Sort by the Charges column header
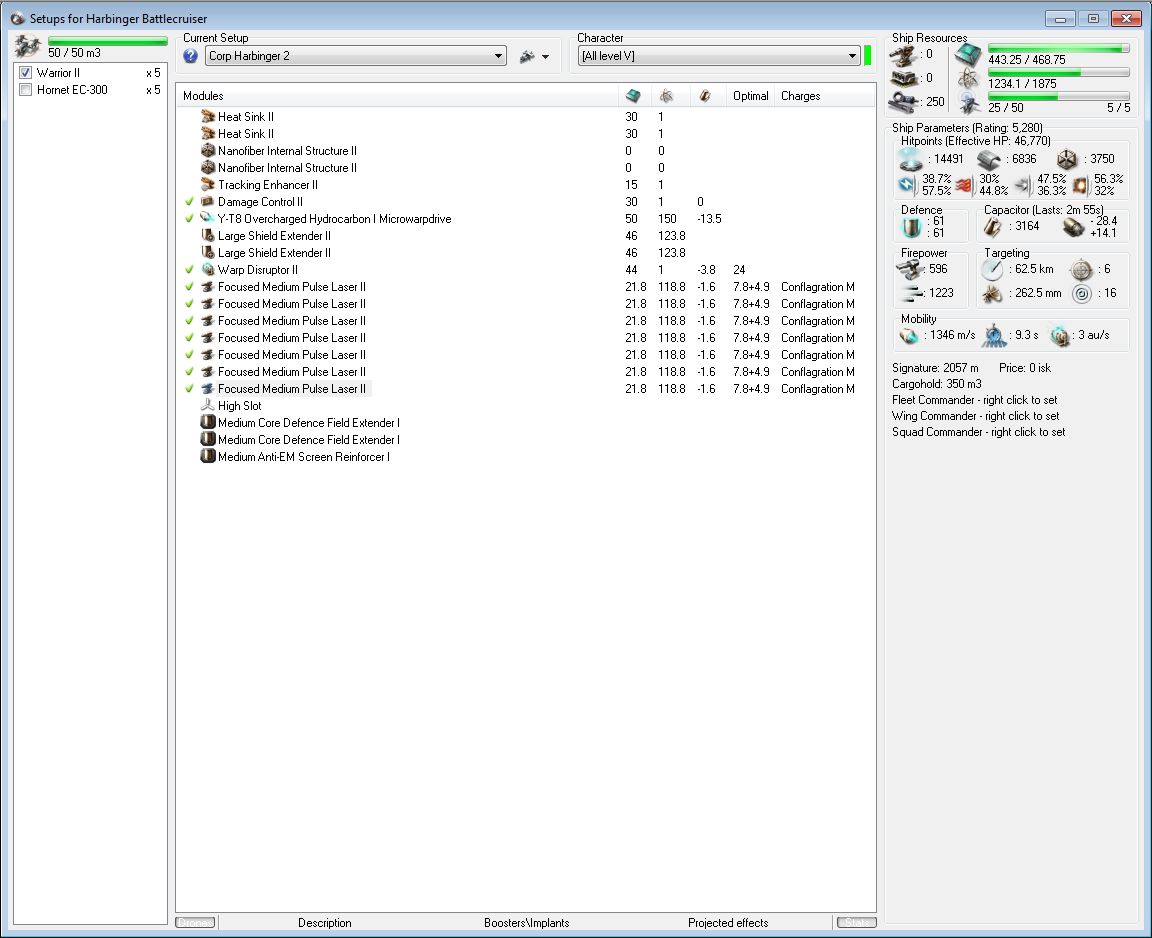 pyautogui.click(x=824, y=95)
